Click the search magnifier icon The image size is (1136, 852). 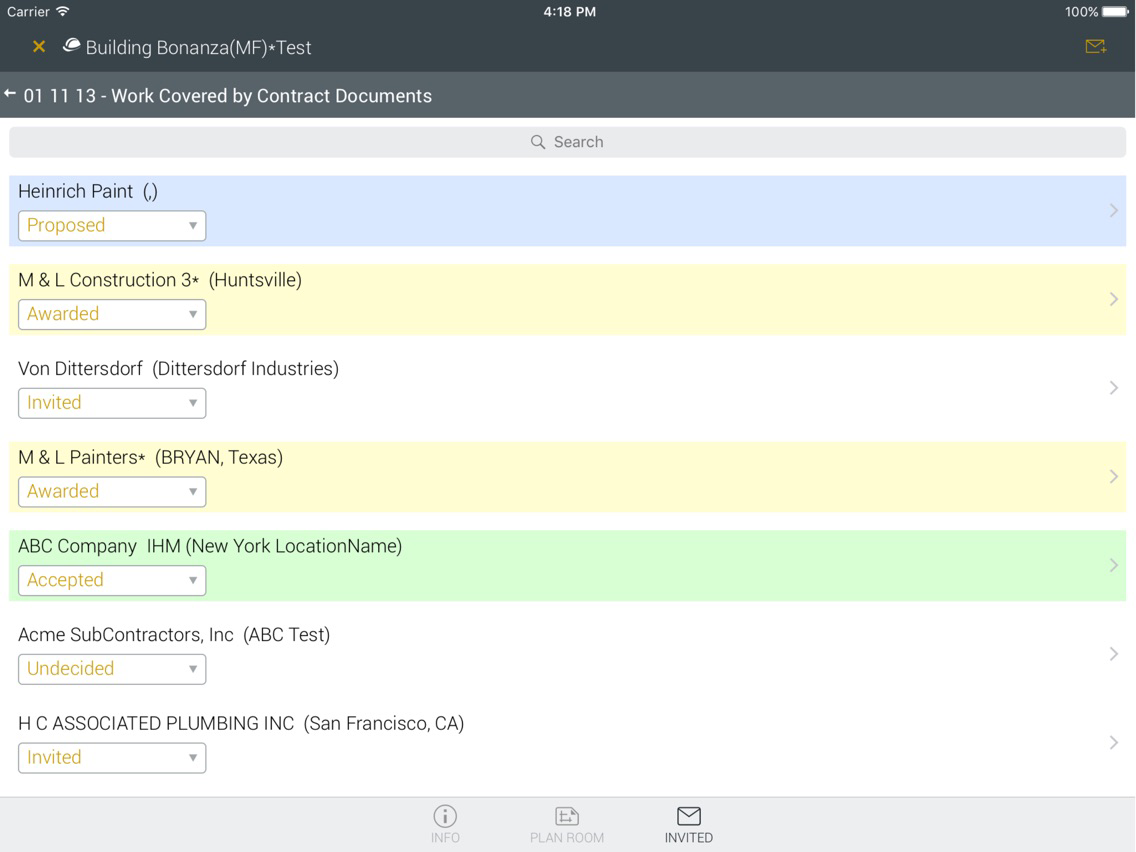(538, 142)
